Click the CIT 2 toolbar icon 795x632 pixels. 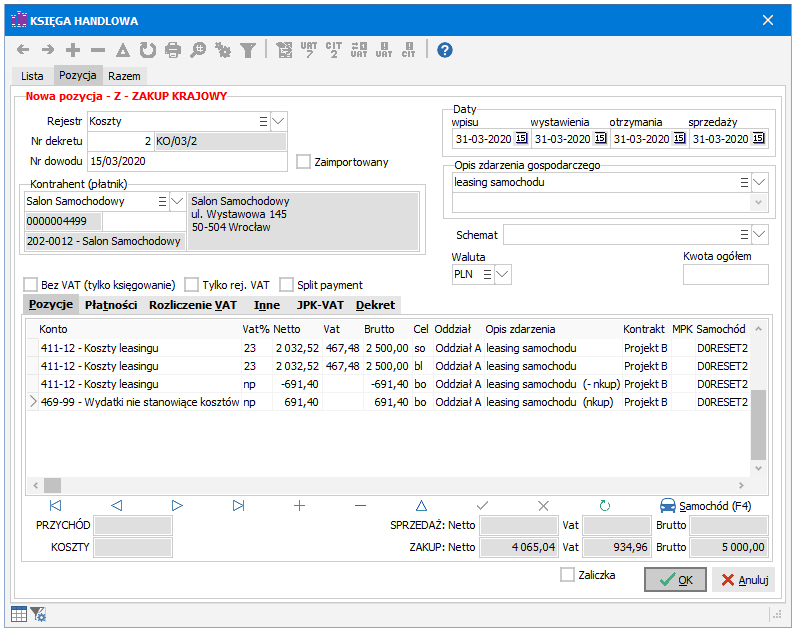[334, 50]
